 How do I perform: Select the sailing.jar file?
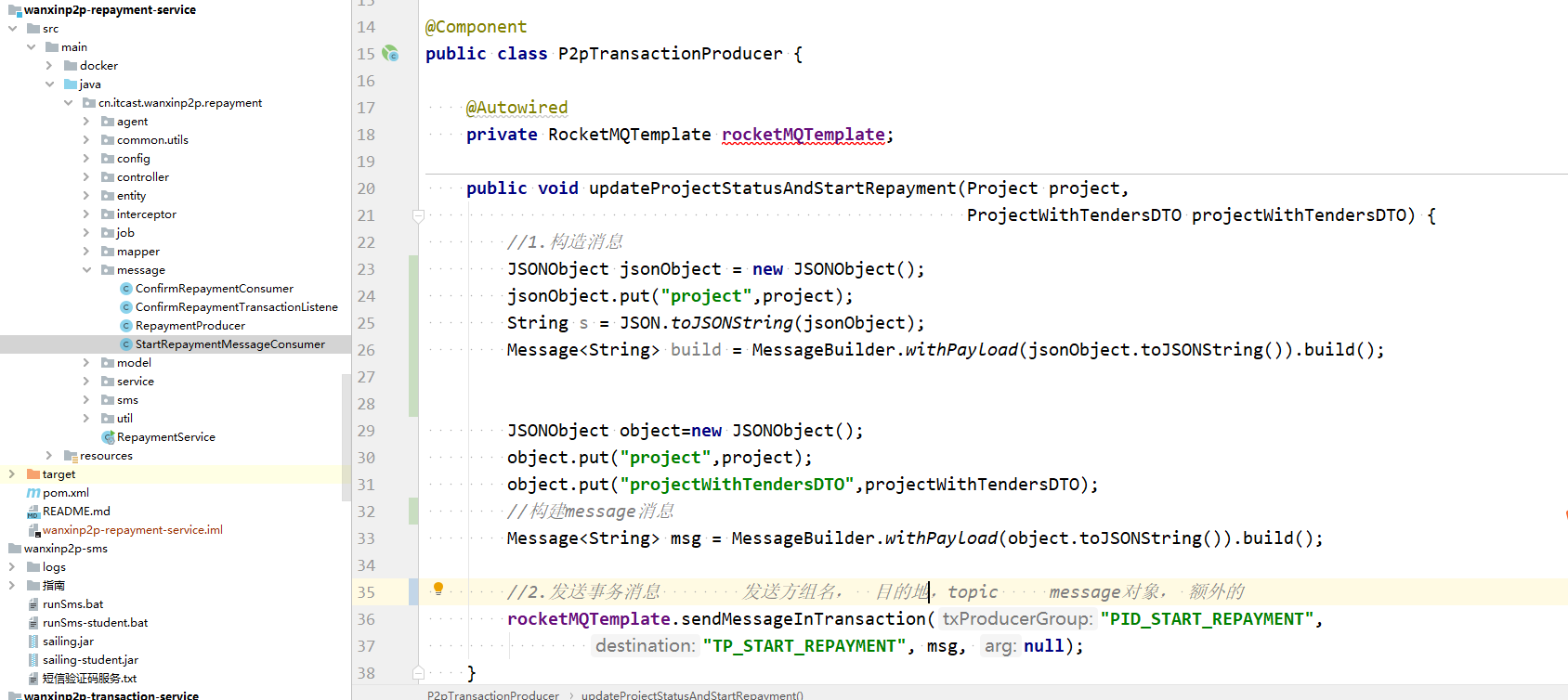tap(68, 642)
